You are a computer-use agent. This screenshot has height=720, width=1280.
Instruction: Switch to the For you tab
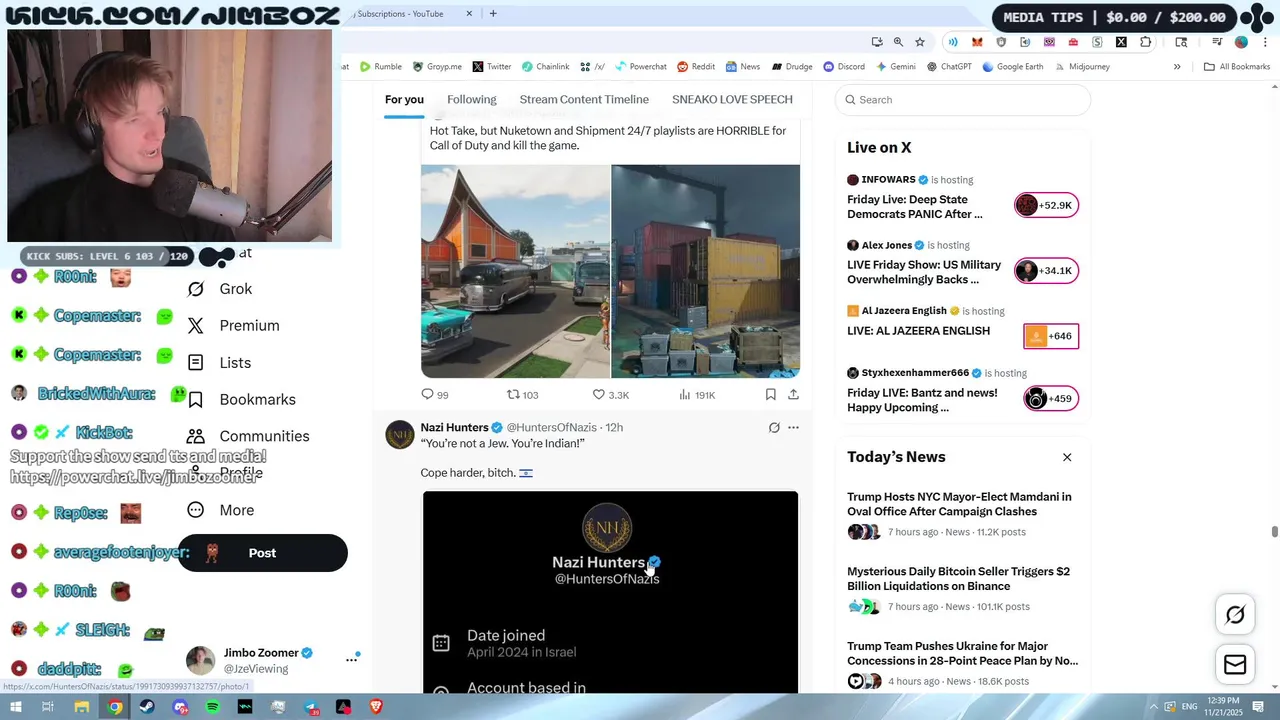point(404,99)
